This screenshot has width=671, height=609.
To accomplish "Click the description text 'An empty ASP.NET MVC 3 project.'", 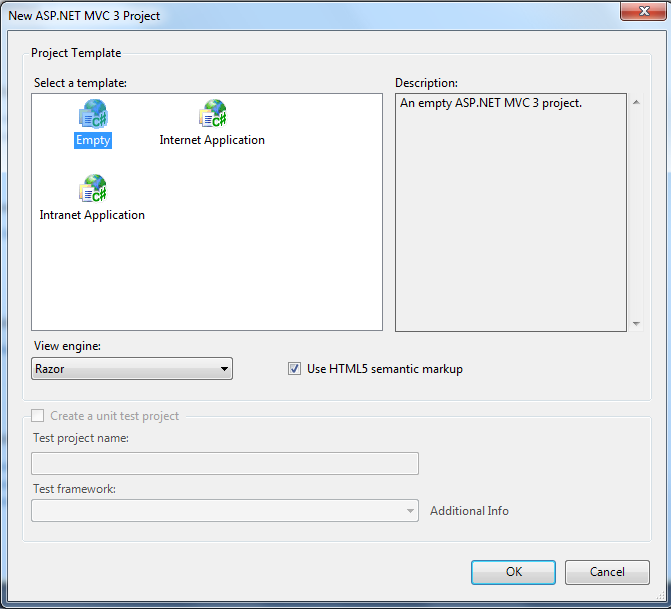I will click(491, 103).
